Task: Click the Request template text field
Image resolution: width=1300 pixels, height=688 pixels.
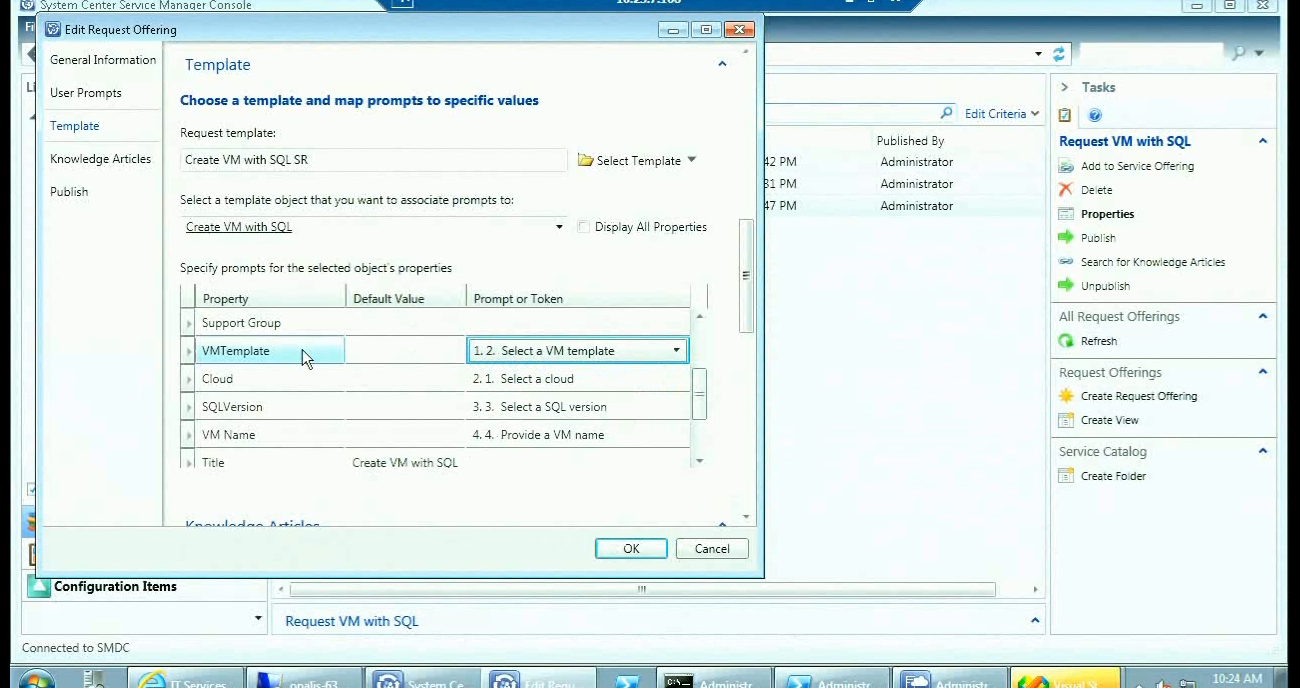Action: 374,160
